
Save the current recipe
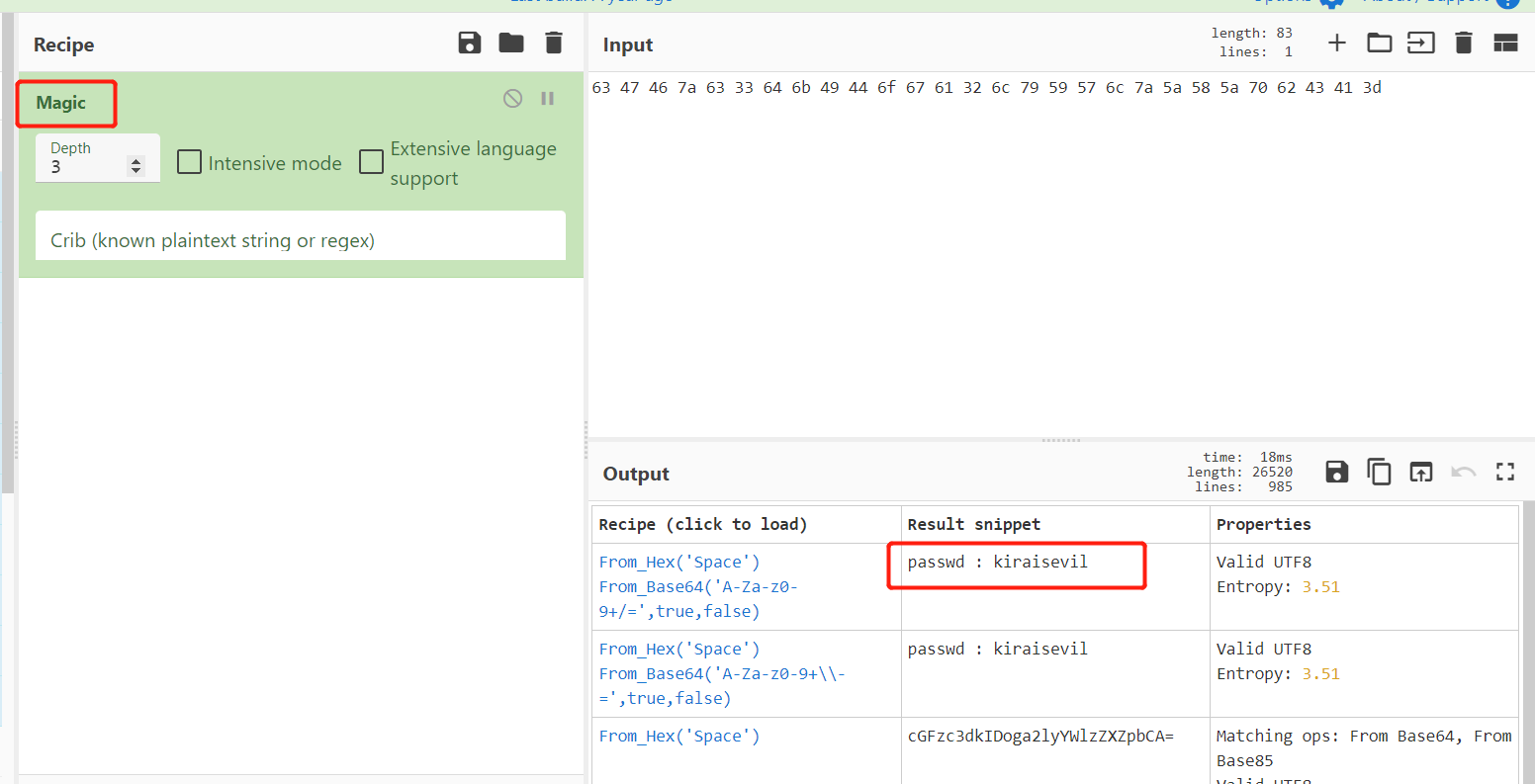coord(470,43)
